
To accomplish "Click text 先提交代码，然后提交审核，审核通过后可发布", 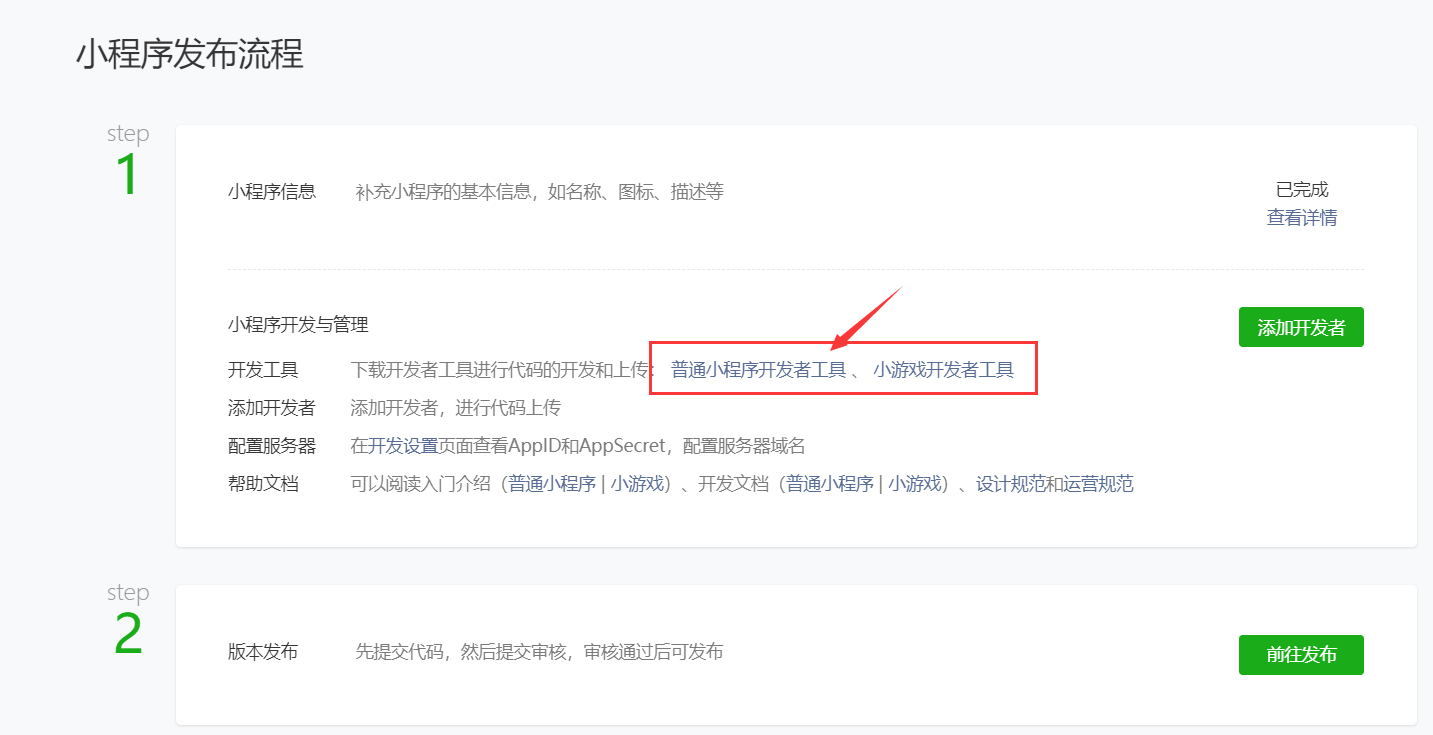I will [539, 652].
